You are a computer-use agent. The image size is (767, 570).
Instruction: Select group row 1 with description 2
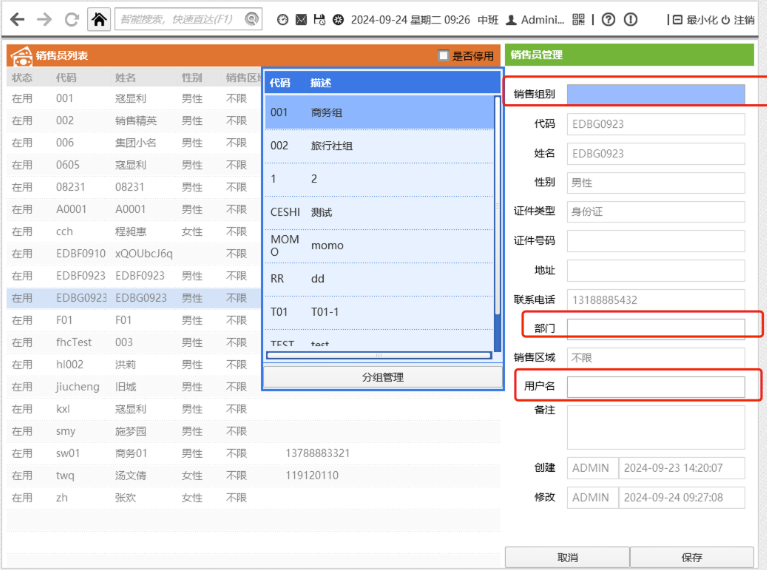point(379,179)
